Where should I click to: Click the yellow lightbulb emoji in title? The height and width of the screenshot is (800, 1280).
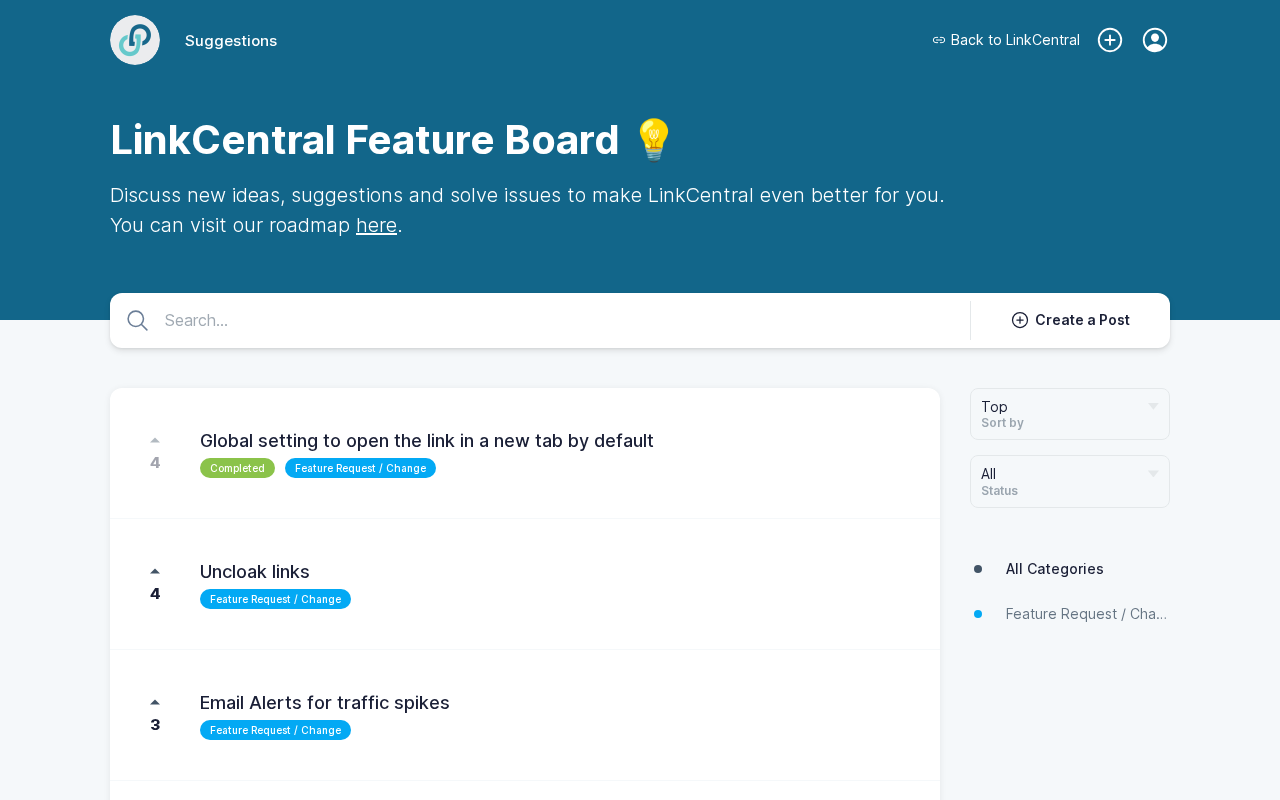coord(654,139)
